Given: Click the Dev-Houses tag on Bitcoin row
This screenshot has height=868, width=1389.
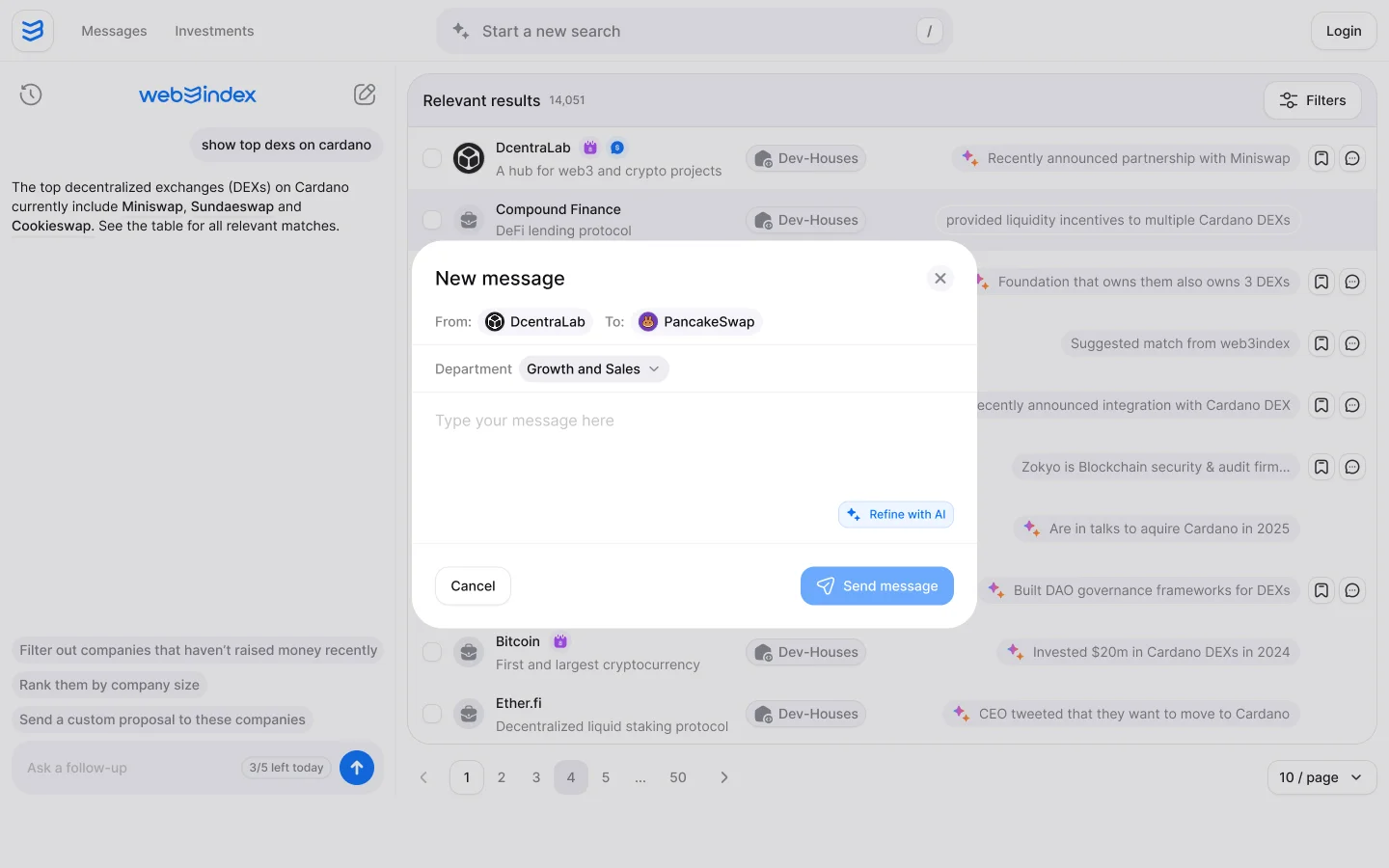Looking at the screenshot, I should (806, 652).
